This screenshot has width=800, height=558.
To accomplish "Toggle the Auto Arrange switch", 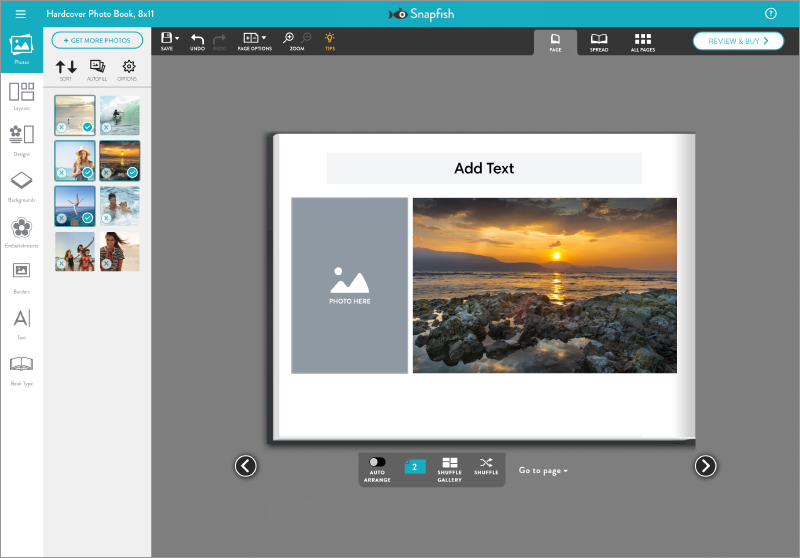I will [x=376, y=462].
